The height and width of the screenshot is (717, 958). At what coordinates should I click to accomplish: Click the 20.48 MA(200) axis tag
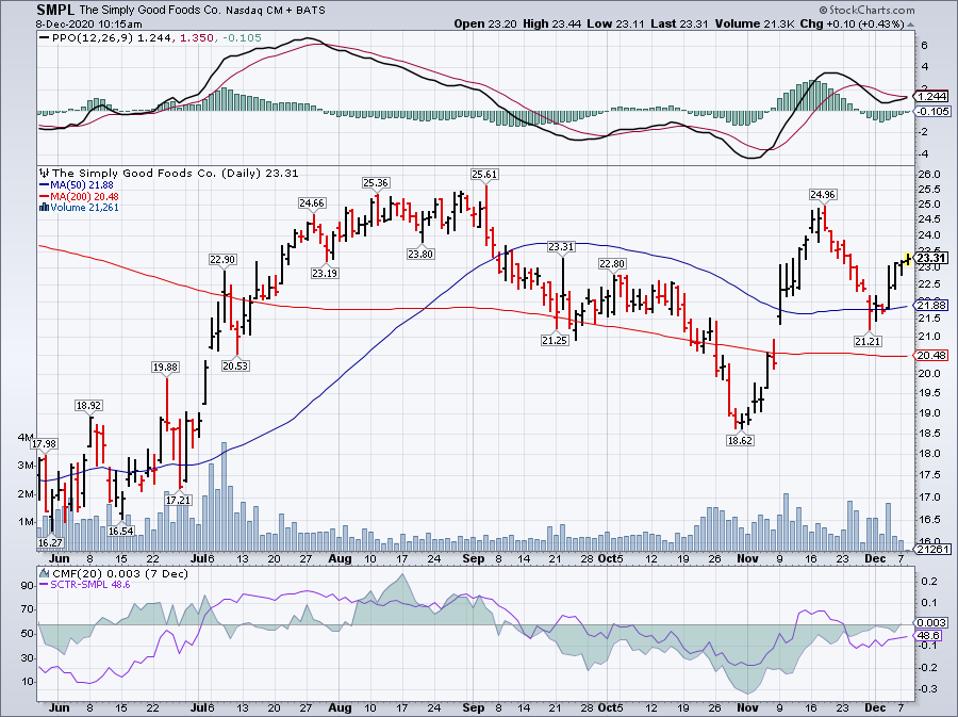coord(932,355)
